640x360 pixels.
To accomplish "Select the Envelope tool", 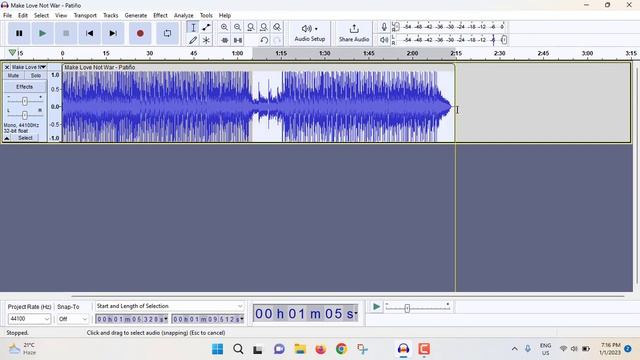I will [206, 27].
